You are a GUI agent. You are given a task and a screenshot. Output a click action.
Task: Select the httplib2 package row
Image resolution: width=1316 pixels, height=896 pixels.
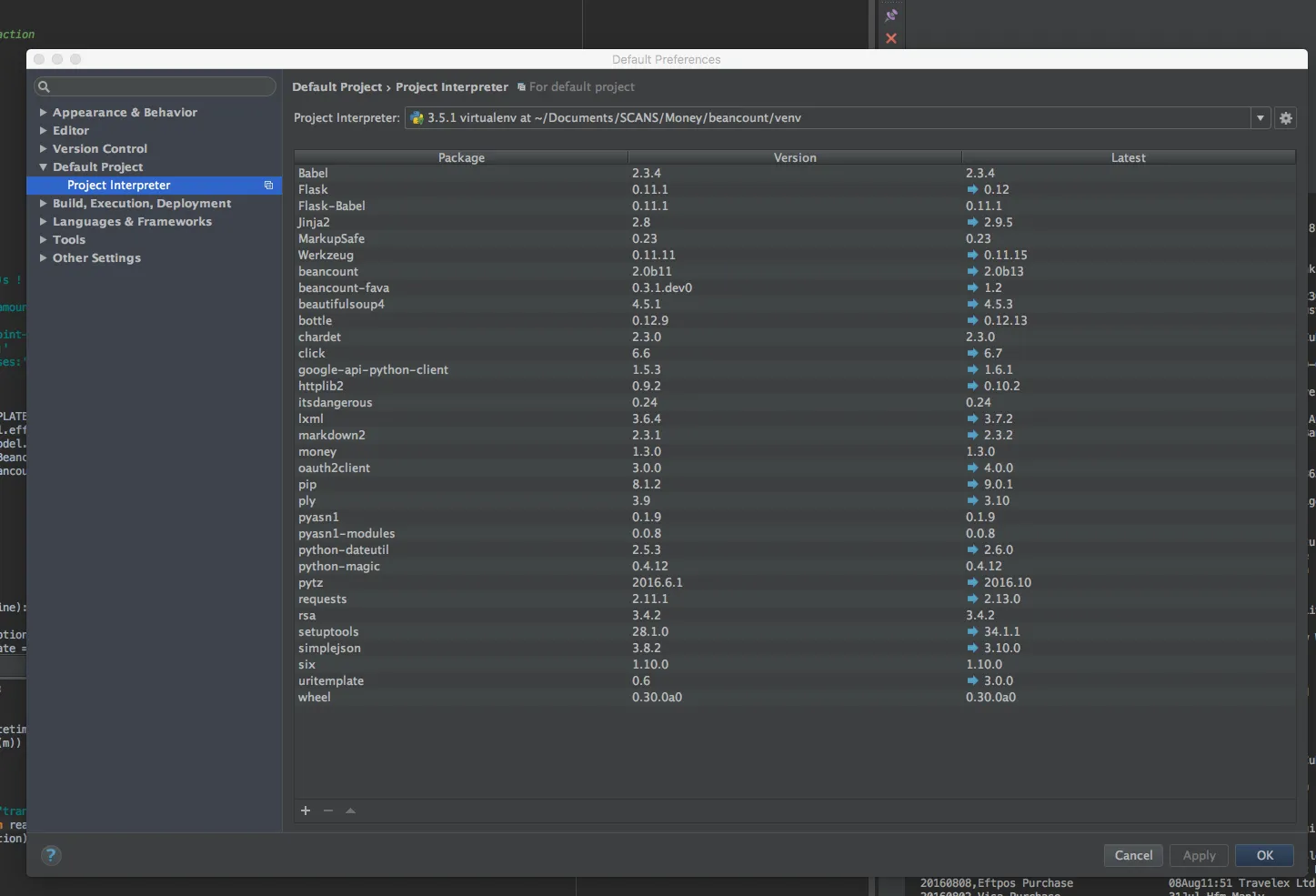tap(795, 386)
